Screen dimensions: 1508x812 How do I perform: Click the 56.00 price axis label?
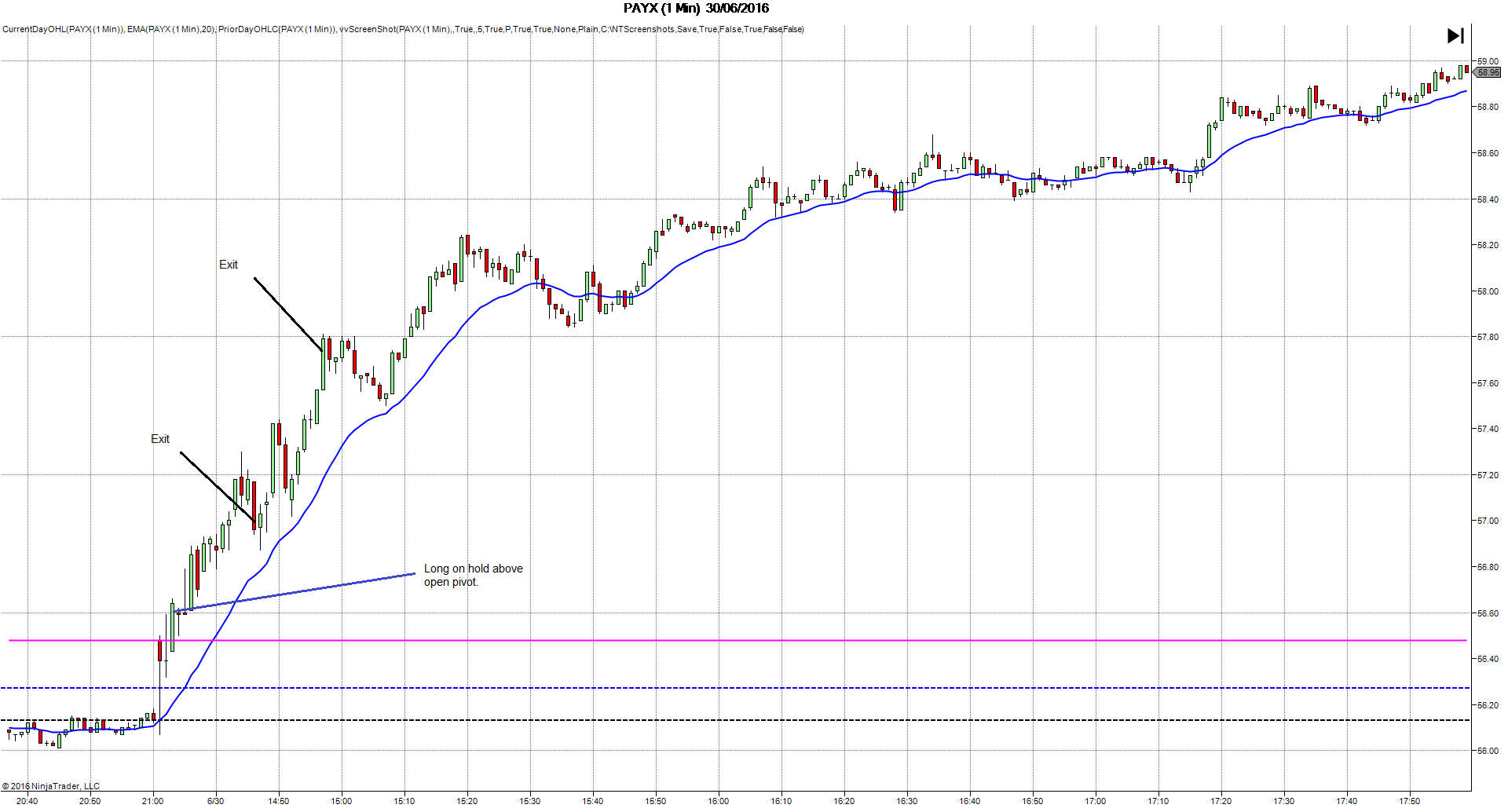(x=1488, y=751)
